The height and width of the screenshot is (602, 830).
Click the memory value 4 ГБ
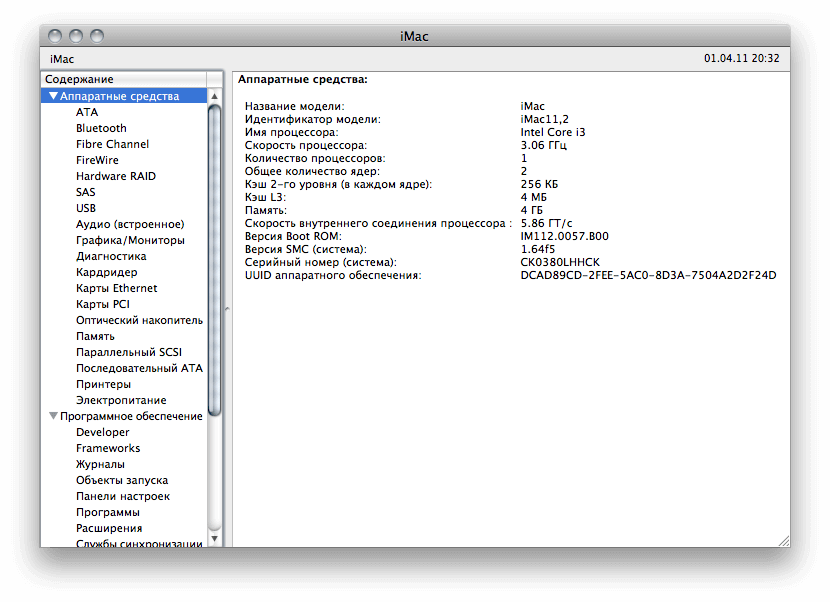(531, 210)
